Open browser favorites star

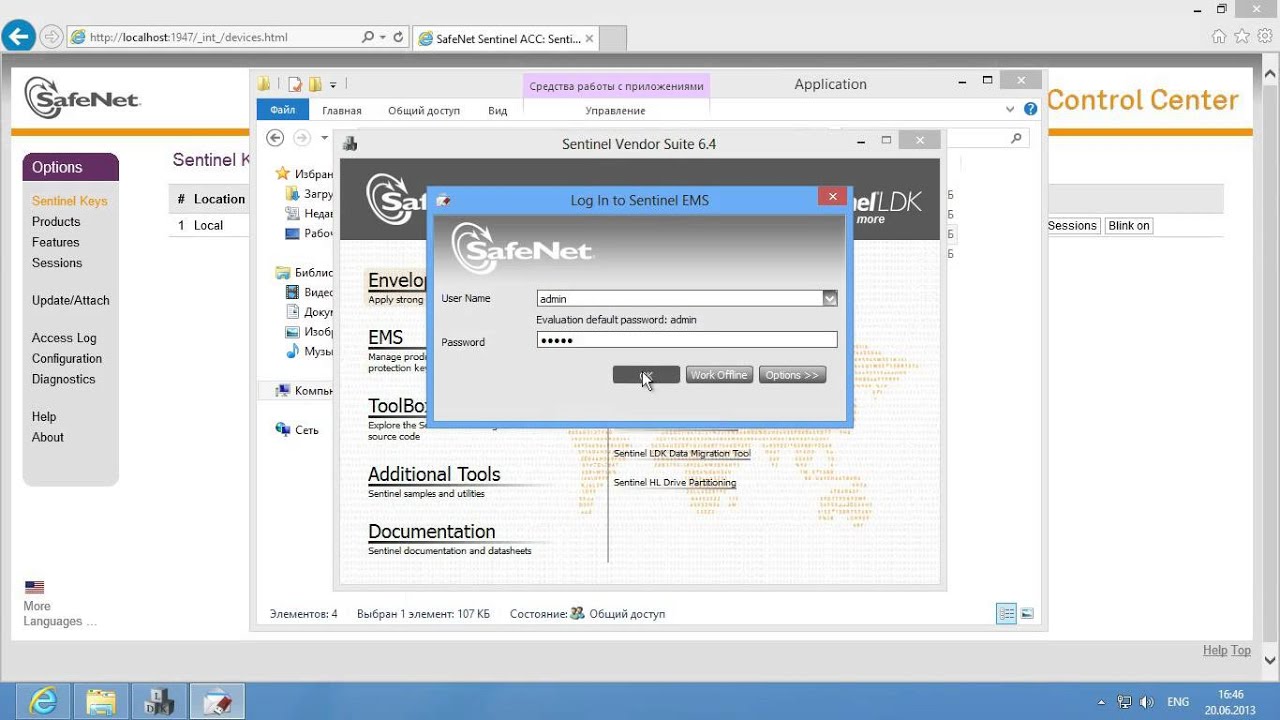(x=1242, y=37)
